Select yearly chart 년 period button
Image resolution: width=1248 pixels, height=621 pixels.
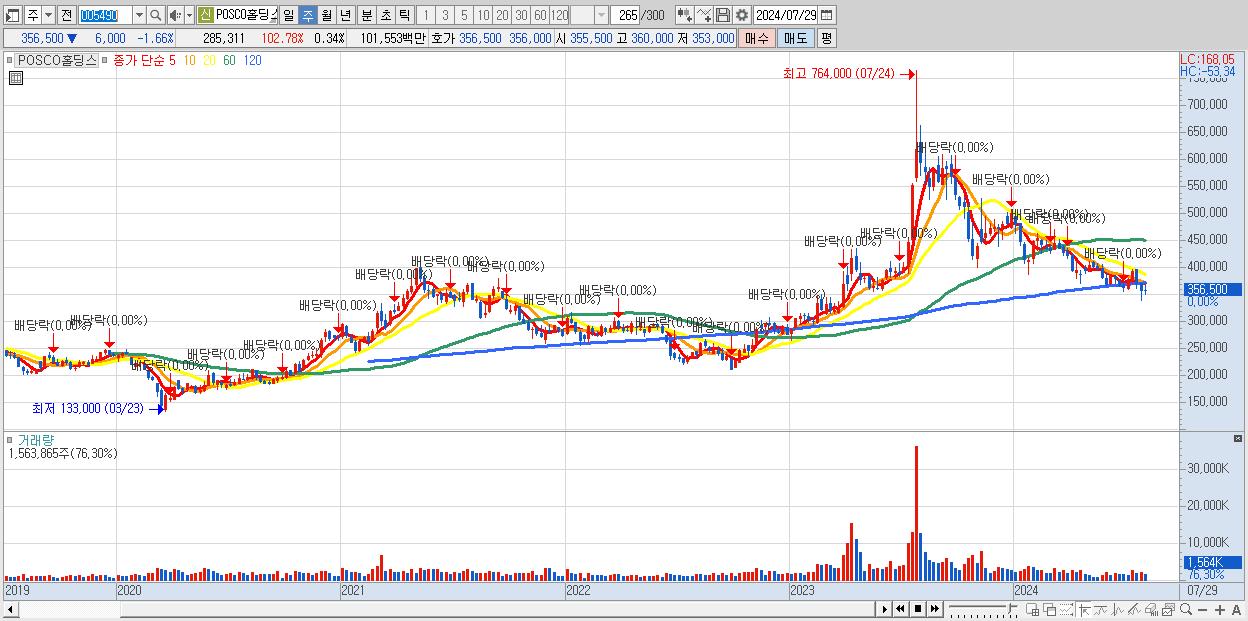tap(345, 15)
